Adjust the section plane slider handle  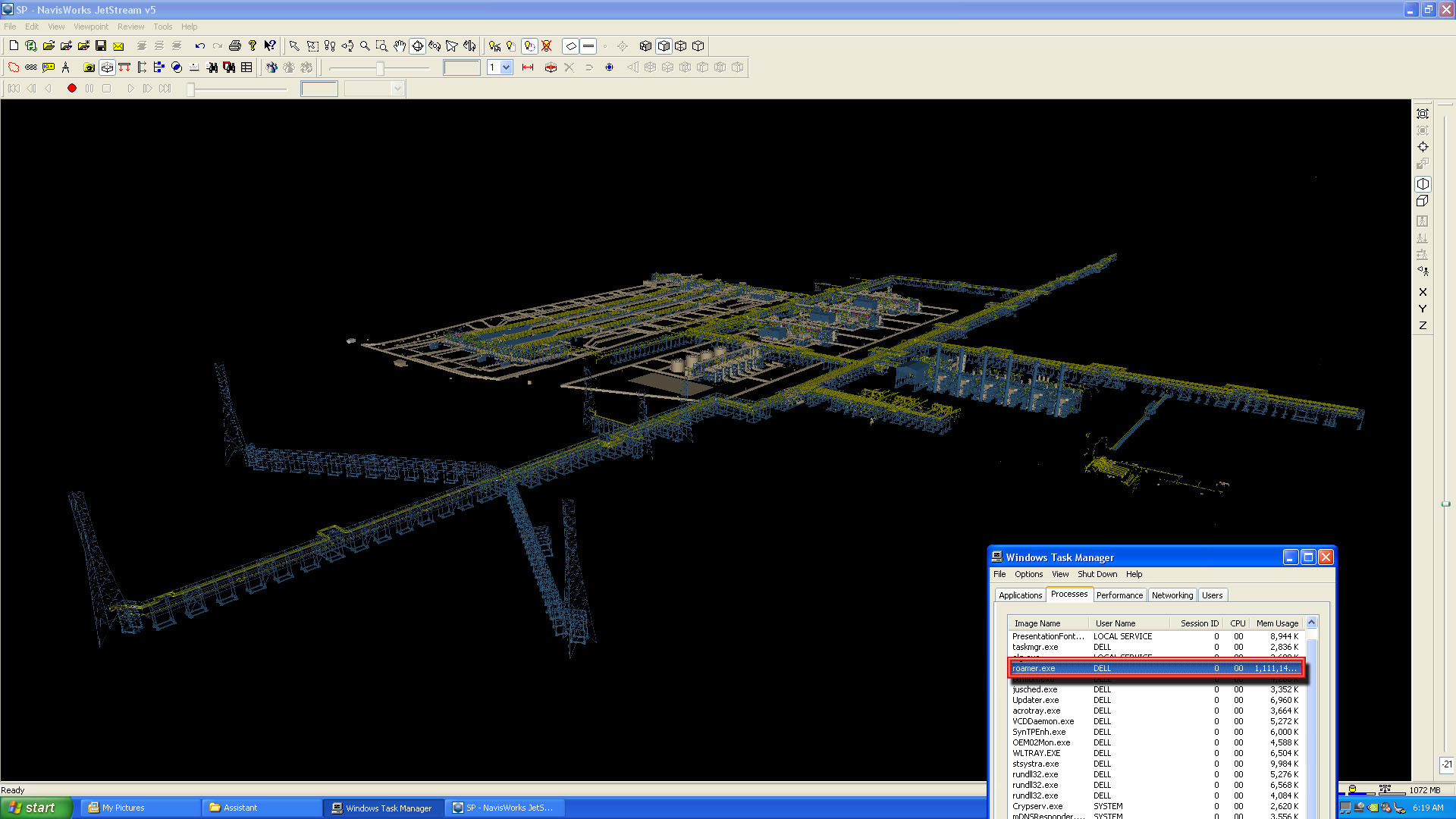point(380,68)
